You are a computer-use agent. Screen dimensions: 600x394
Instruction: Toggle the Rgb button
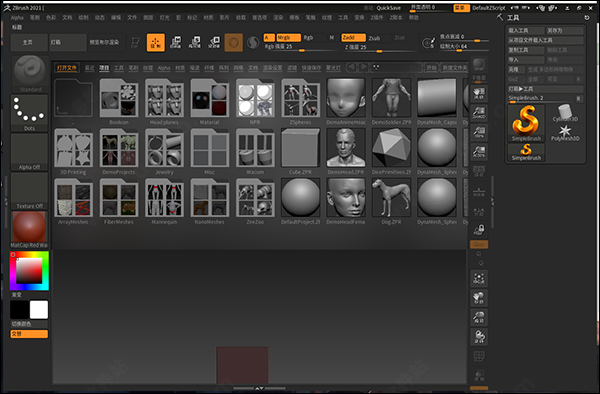click(x=308, y=37)
